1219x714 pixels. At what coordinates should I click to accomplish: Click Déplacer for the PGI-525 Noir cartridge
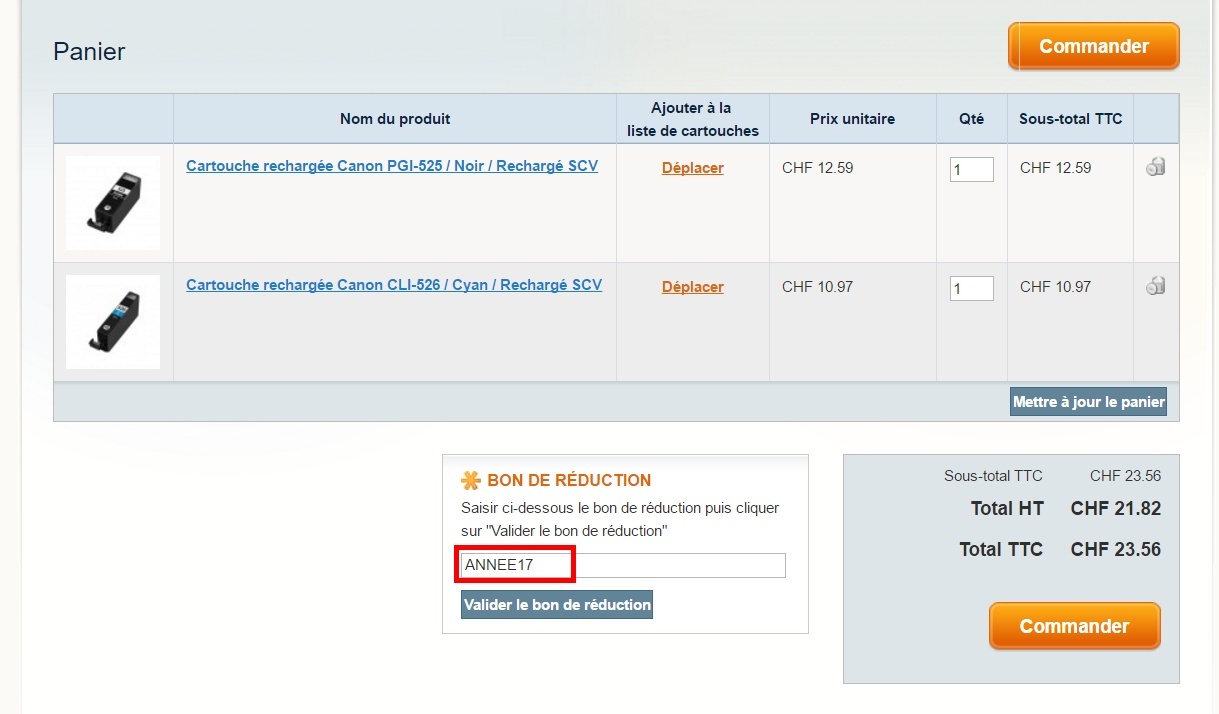pos(692,168)
